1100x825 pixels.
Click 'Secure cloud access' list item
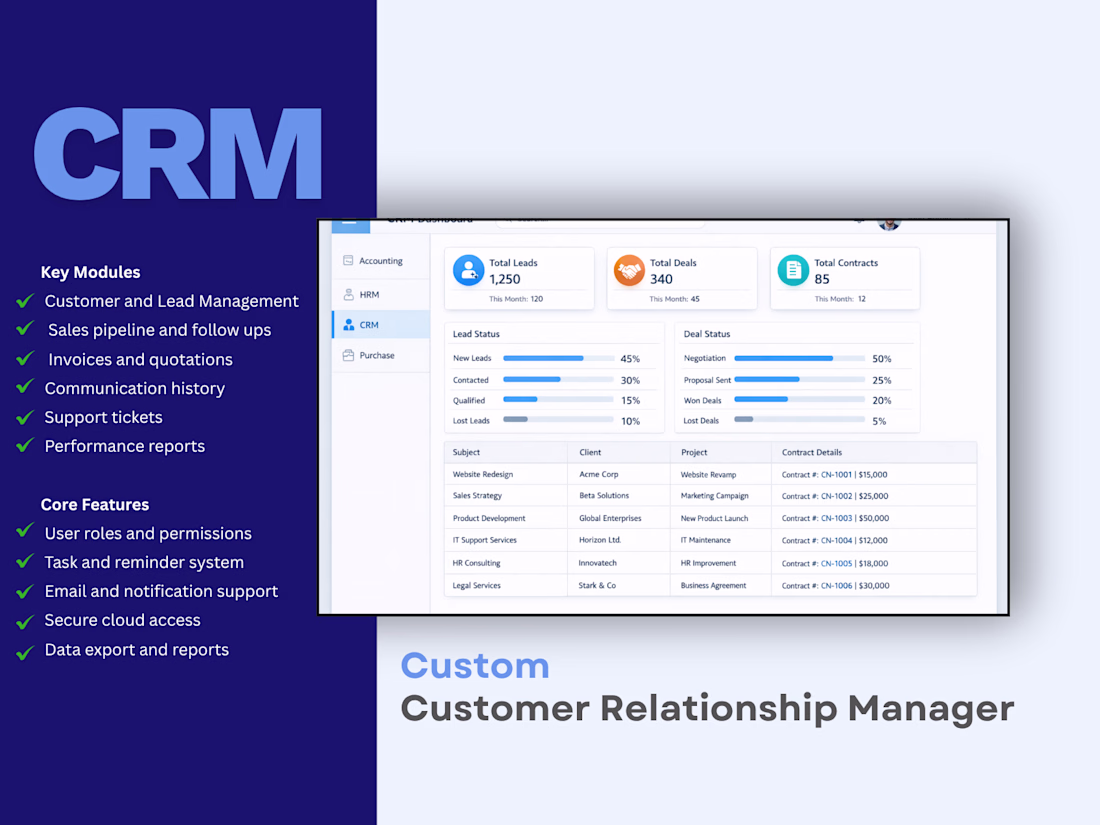(x=122, y=620)
